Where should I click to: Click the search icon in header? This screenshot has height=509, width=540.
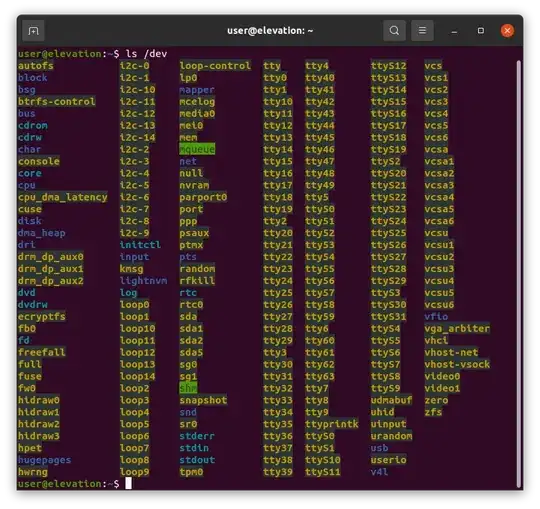(x=394, y=31)
